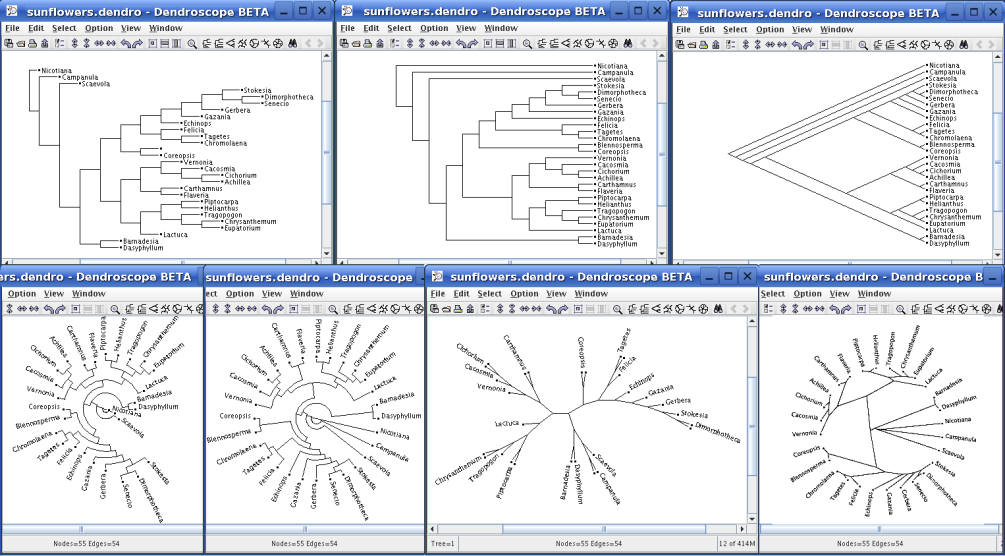Choose the circular tree layout icon in the top-middle toolbar

pyautogui.click(x=590, y=44)
